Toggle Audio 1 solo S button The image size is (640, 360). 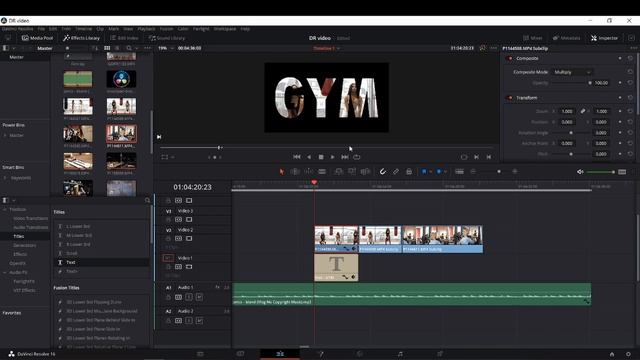(189, 297)
